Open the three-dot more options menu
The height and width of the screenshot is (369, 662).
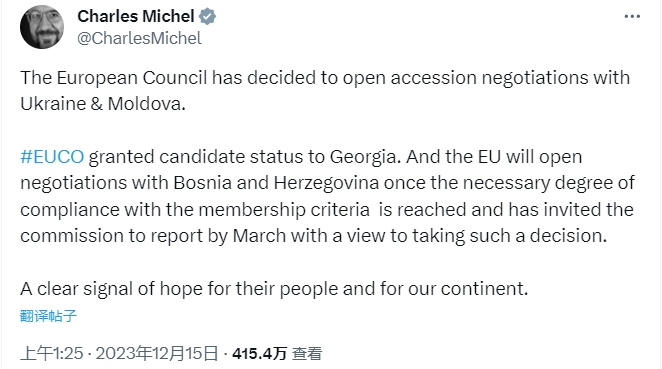632,16
